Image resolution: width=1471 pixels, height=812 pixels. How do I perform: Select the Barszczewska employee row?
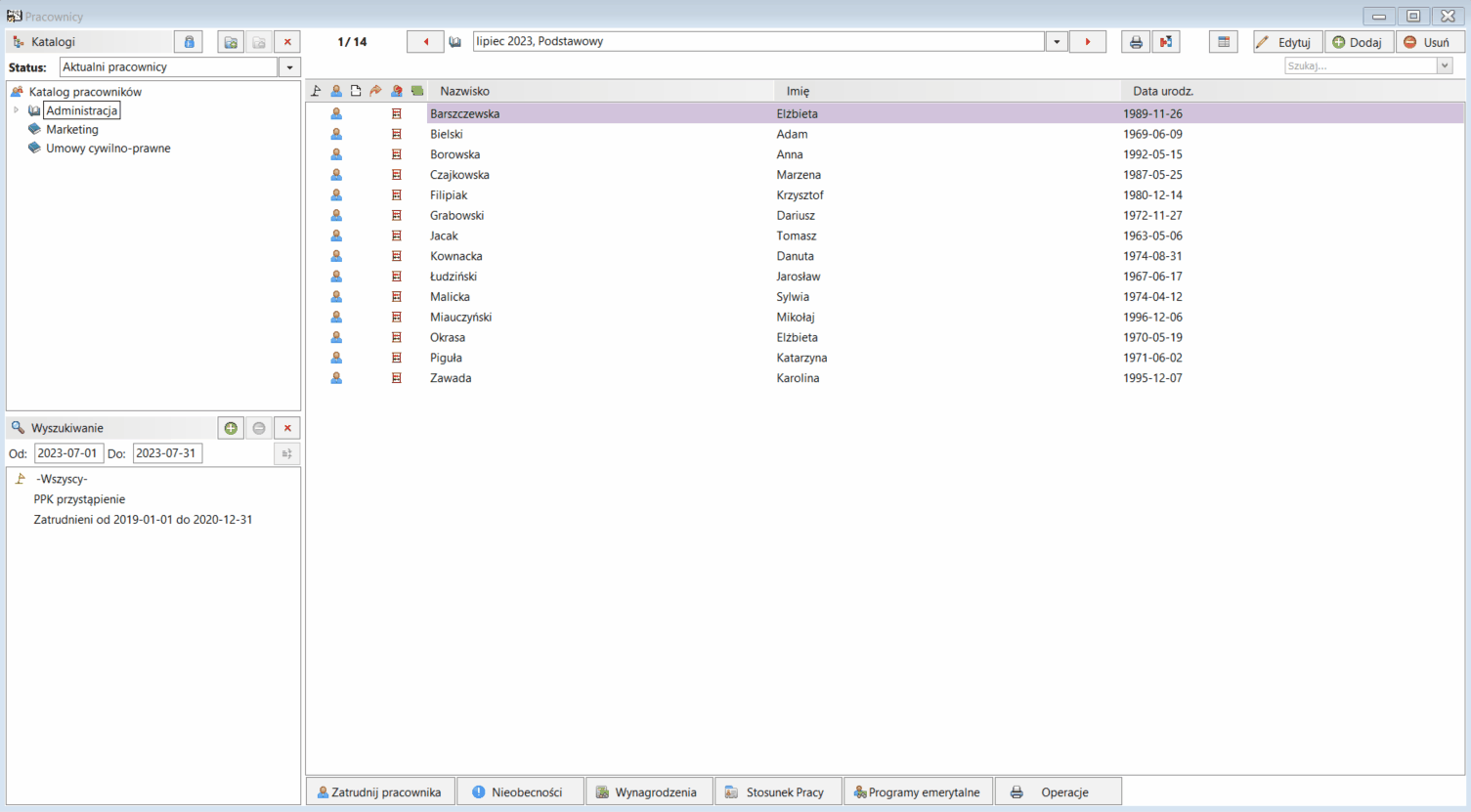[886, 113]
